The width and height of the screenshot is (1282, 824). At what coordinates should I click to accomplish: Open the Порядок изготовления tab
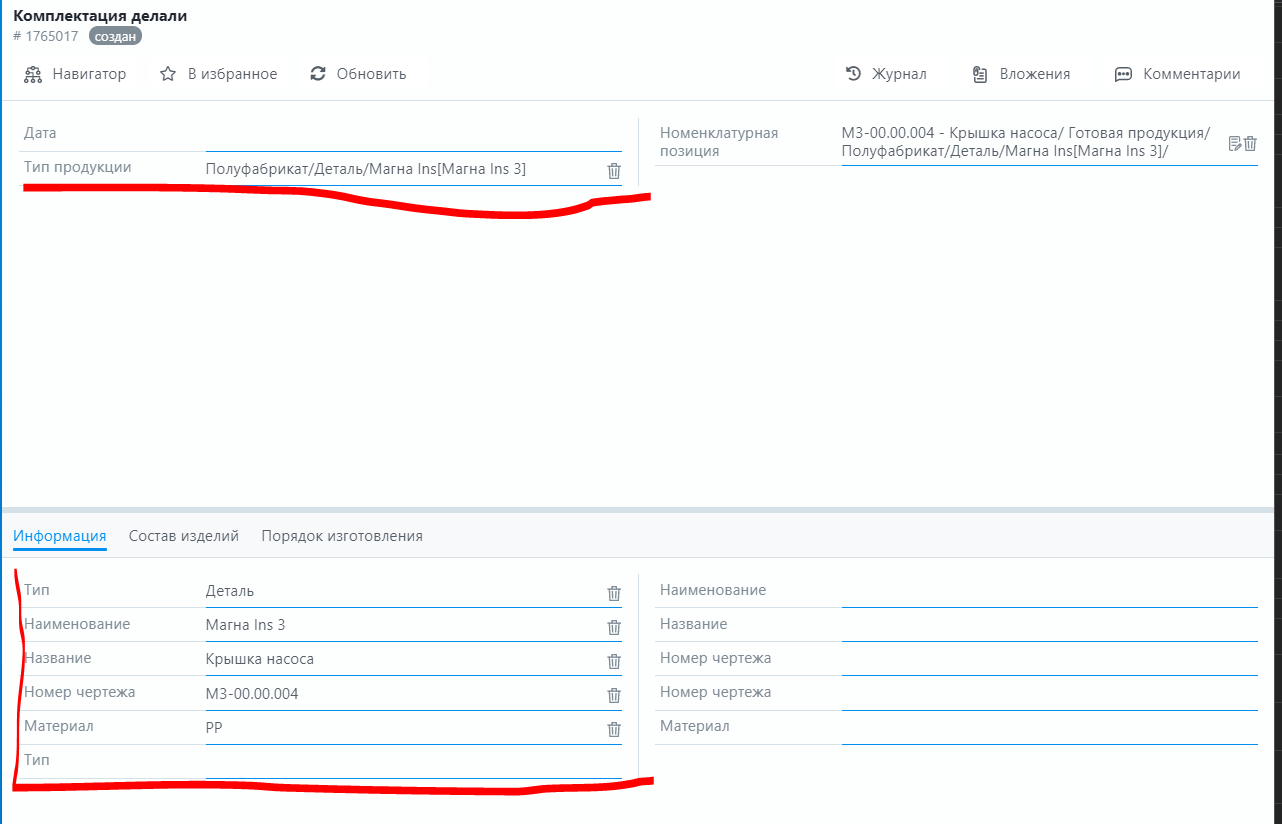point(342,536)
